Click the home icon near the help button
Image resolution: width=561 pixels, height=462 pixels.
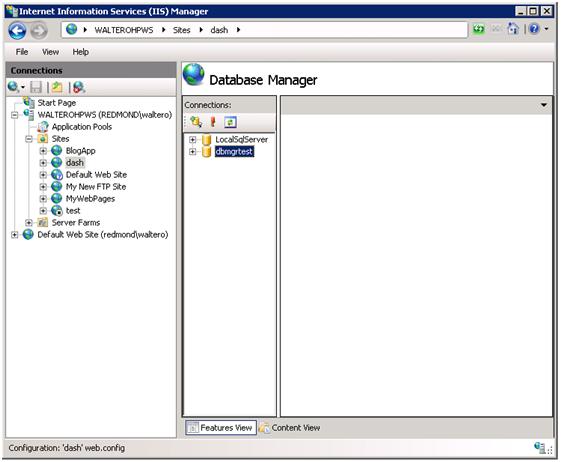[513, 29]
